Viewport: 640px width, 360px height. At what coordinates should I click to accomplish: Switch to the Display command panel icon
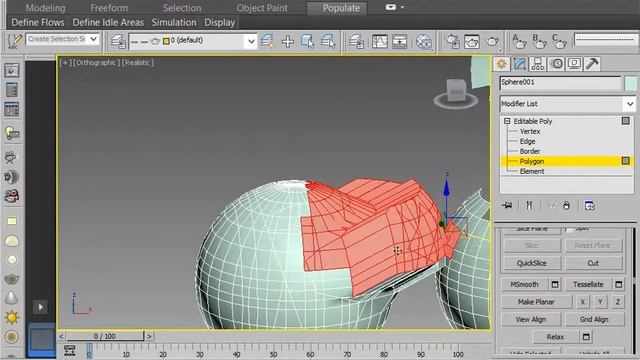tap(574, 64)
